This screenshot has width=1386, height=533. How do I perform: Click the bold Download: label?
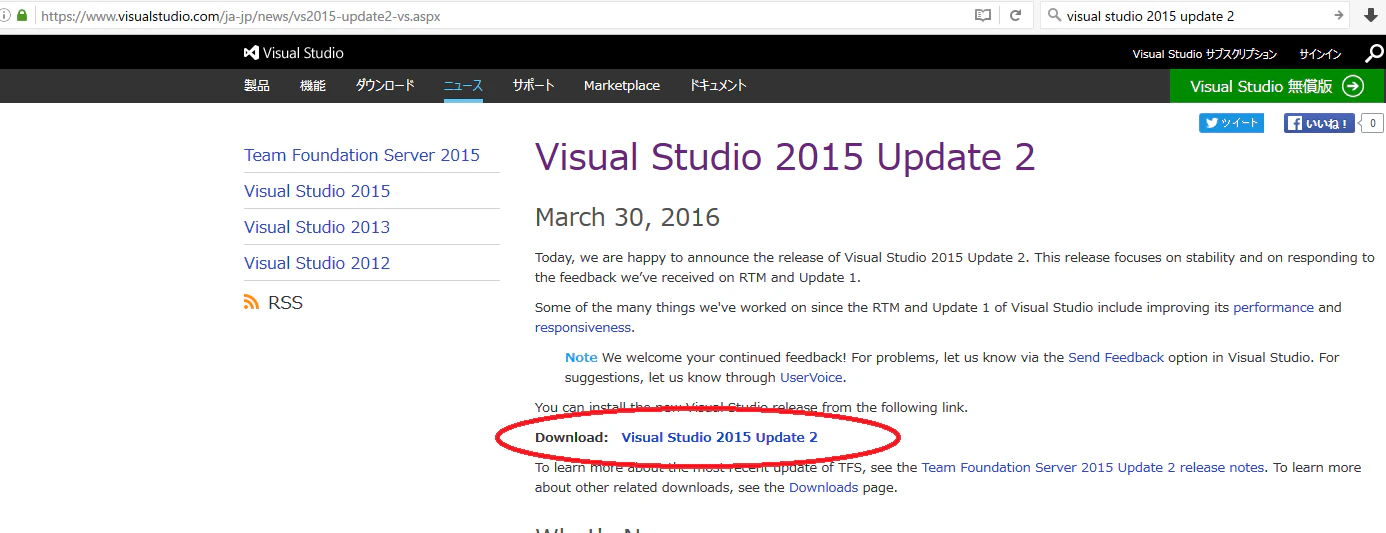pyautogui.click(x=571, y=437)
